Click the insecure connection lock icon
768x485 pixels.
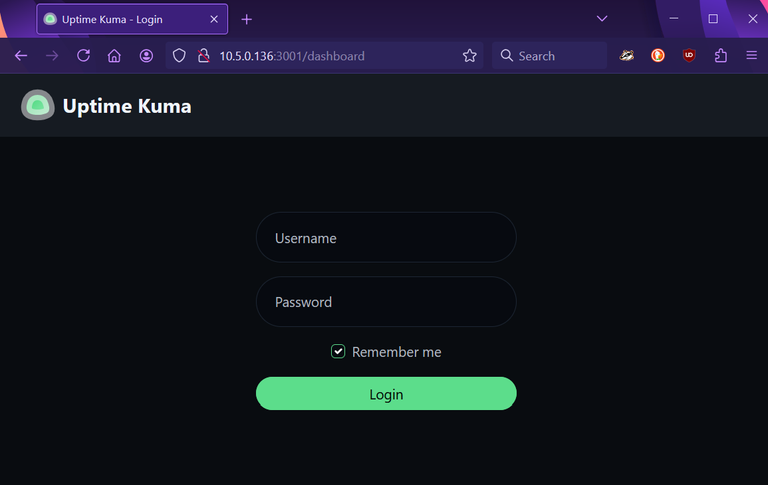click(203, 56)
